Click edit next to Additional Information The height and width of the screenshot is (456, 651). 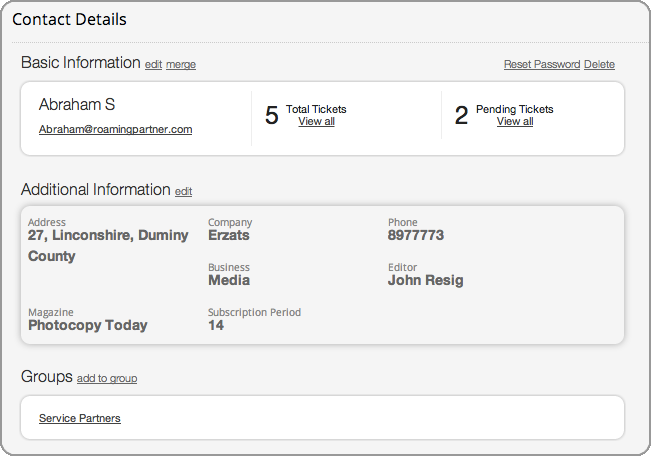point(184,191)
